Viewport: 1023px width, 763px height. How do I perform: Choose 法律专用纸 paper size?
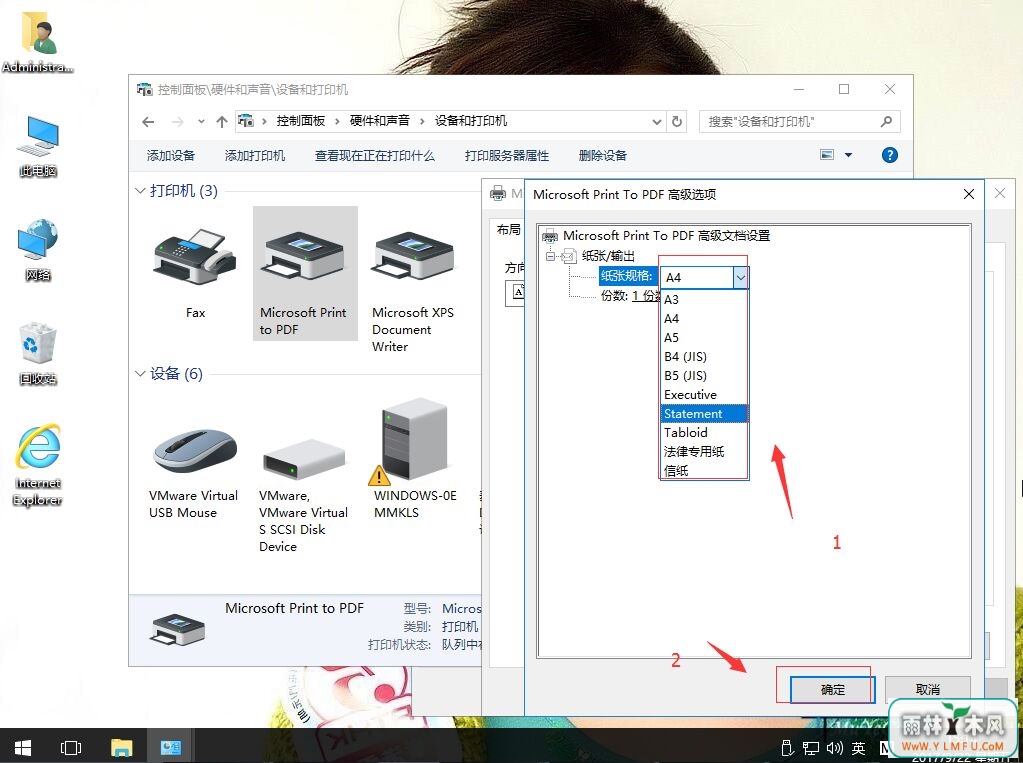click(704, 451)
